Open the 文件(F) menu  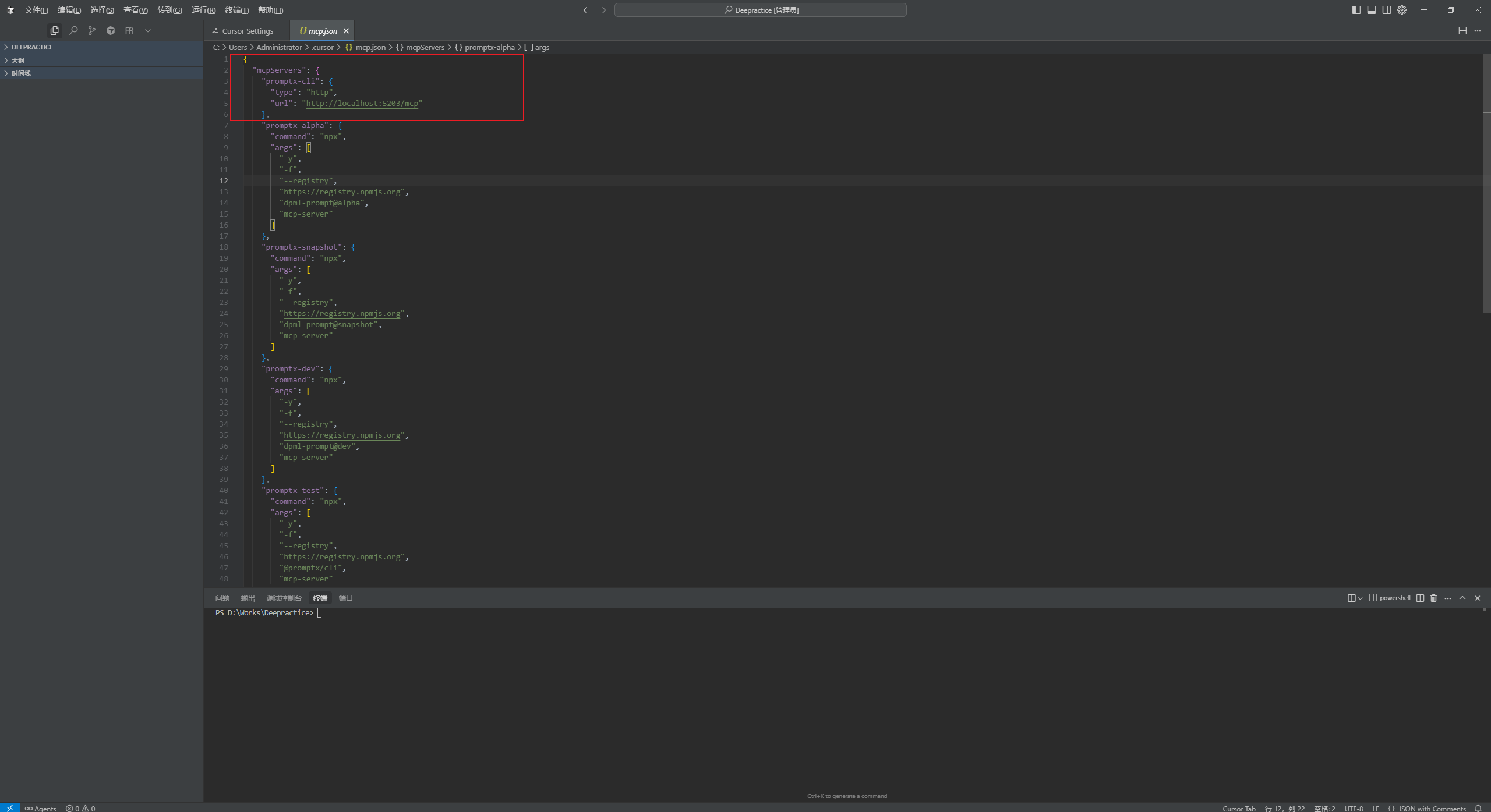point(36,10)
